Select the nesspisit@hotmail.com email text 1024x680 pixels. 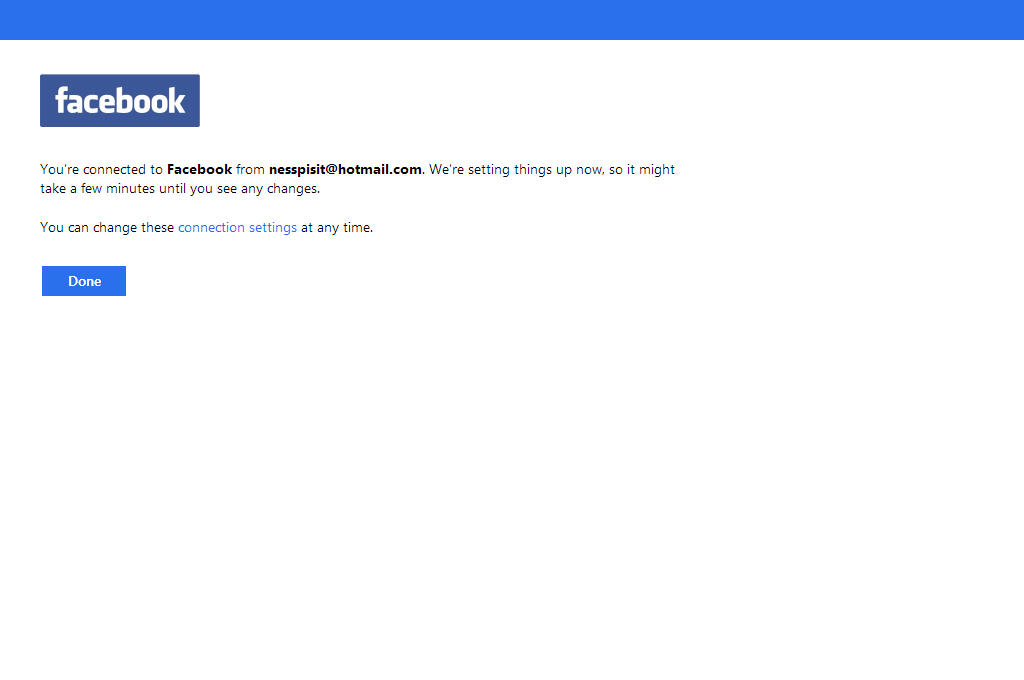coord(345,169)
